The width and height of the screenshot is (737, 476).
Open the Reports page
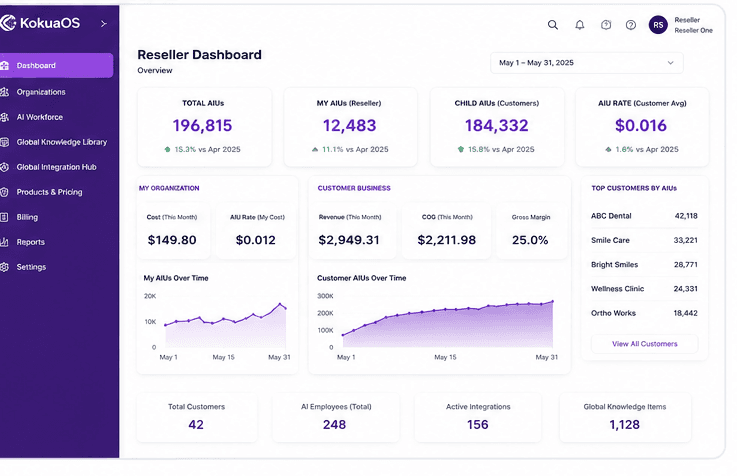tap(31, 242)
